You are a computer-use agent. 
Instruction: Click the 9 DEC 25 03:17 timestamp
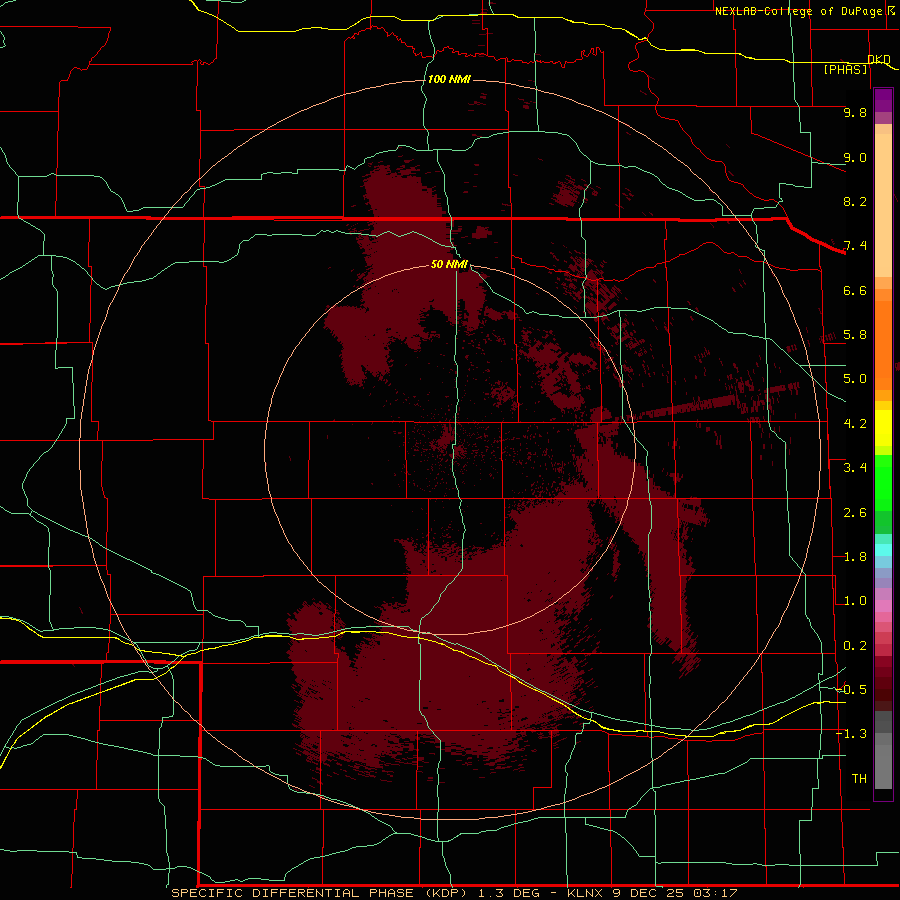pyautogui.click(x=674, y=893)
